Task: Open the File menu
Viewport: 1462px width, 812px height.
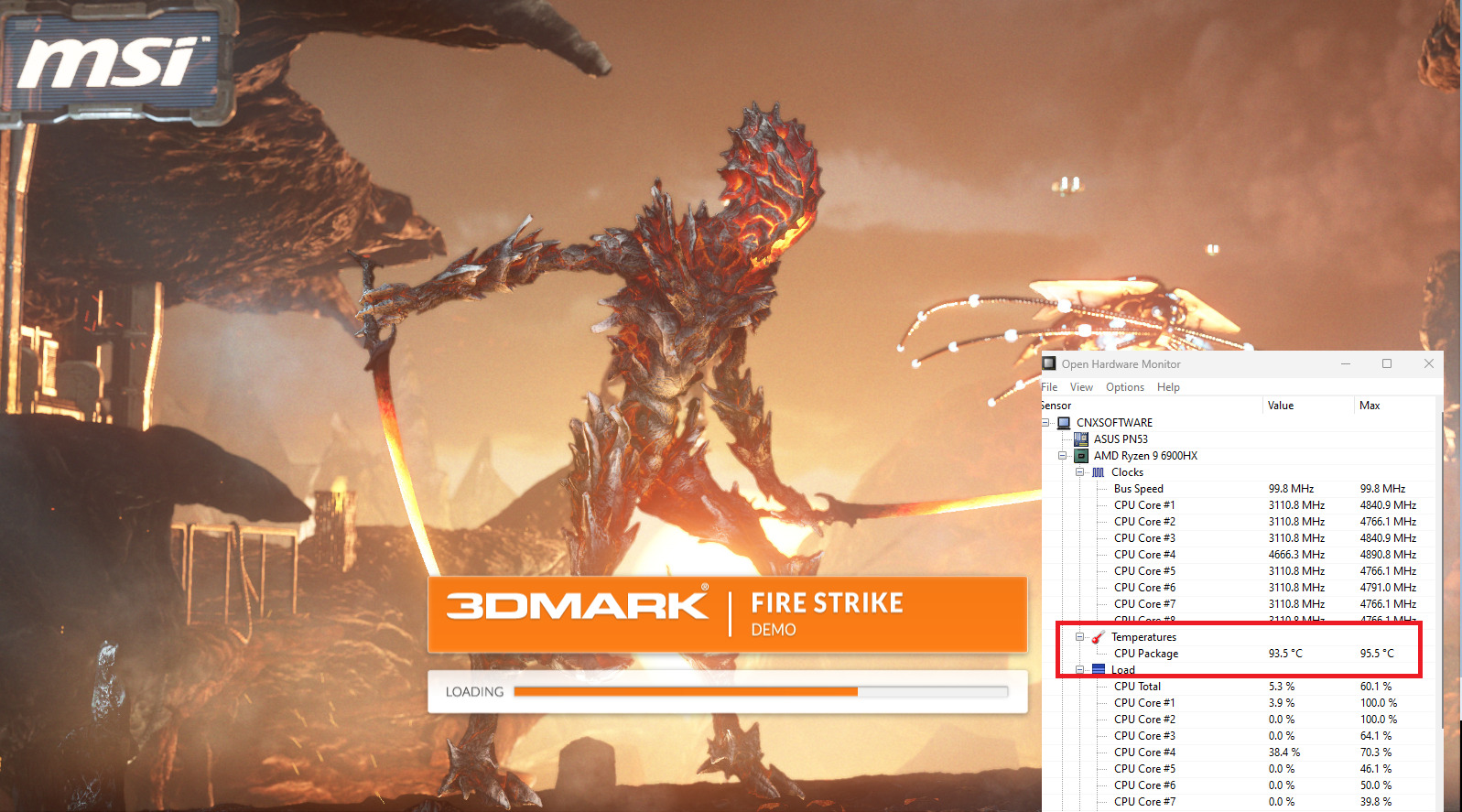Action: [1049, 387]
